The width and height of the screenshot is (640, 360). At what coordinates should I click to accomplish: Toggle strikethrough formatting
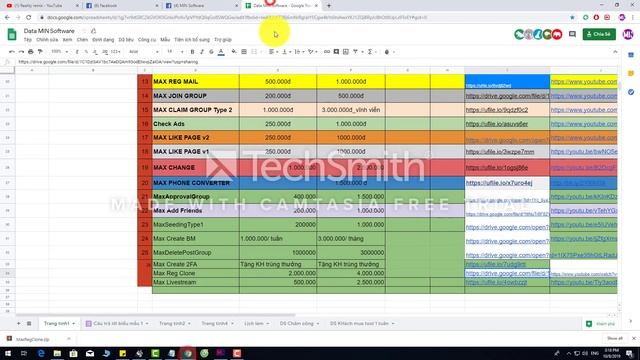[x=211, y=52]
